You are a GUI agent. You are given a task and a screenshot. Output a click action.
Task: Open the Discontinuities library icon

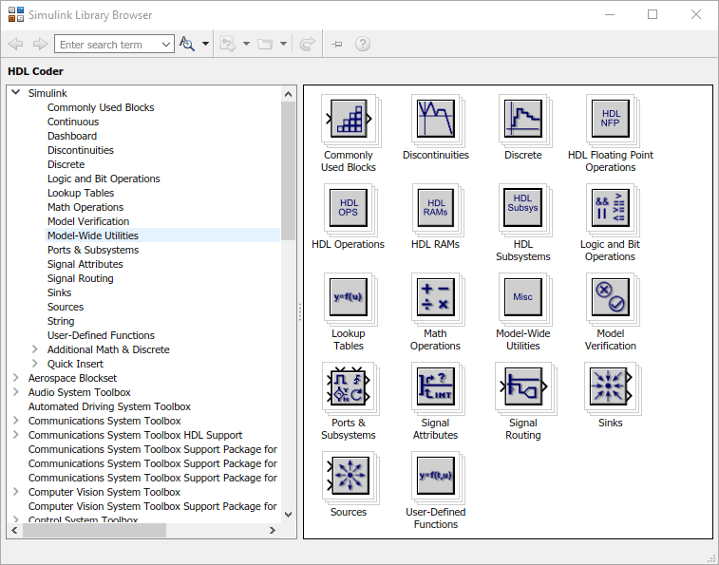pos(435,120)
